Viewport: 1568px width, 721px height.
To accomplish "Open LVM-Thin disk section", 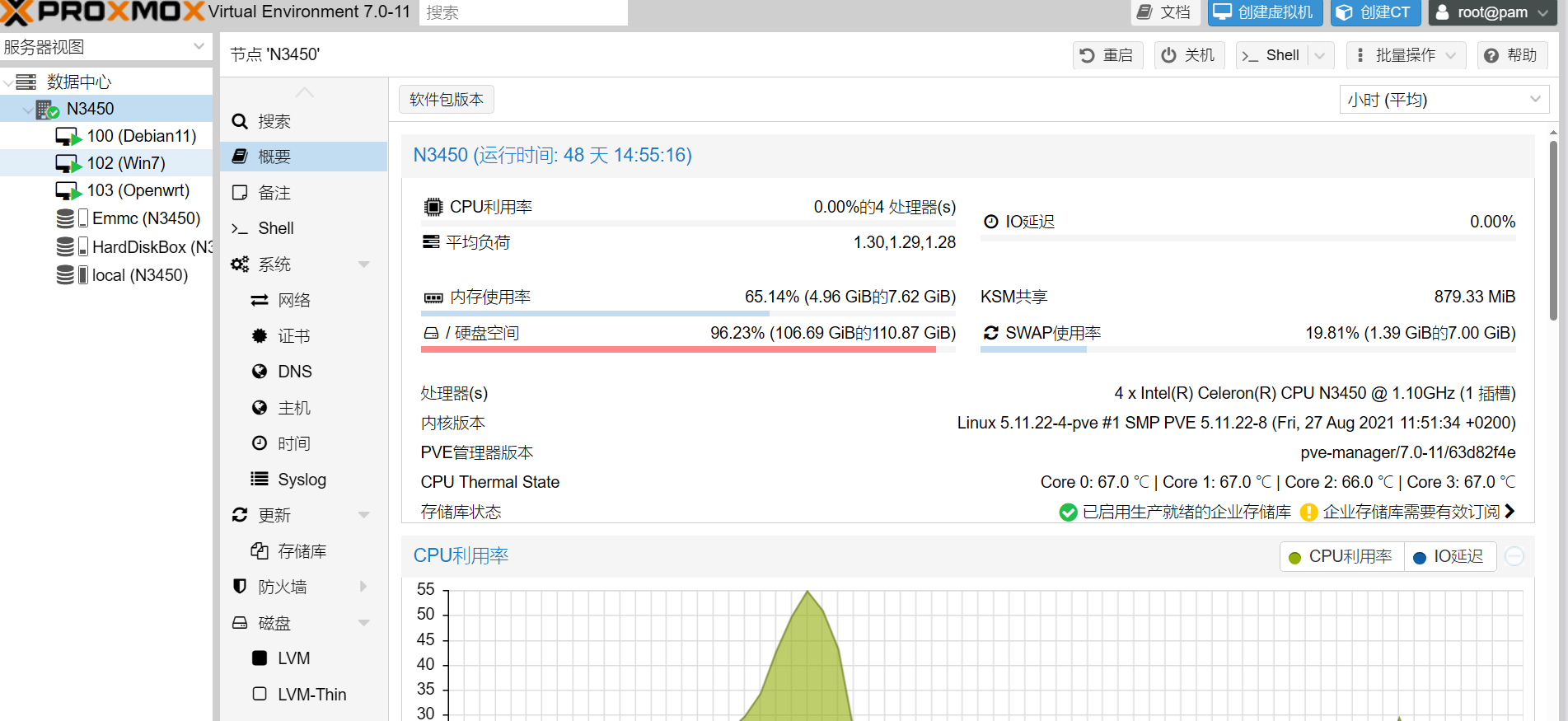I will coord(311,695).
